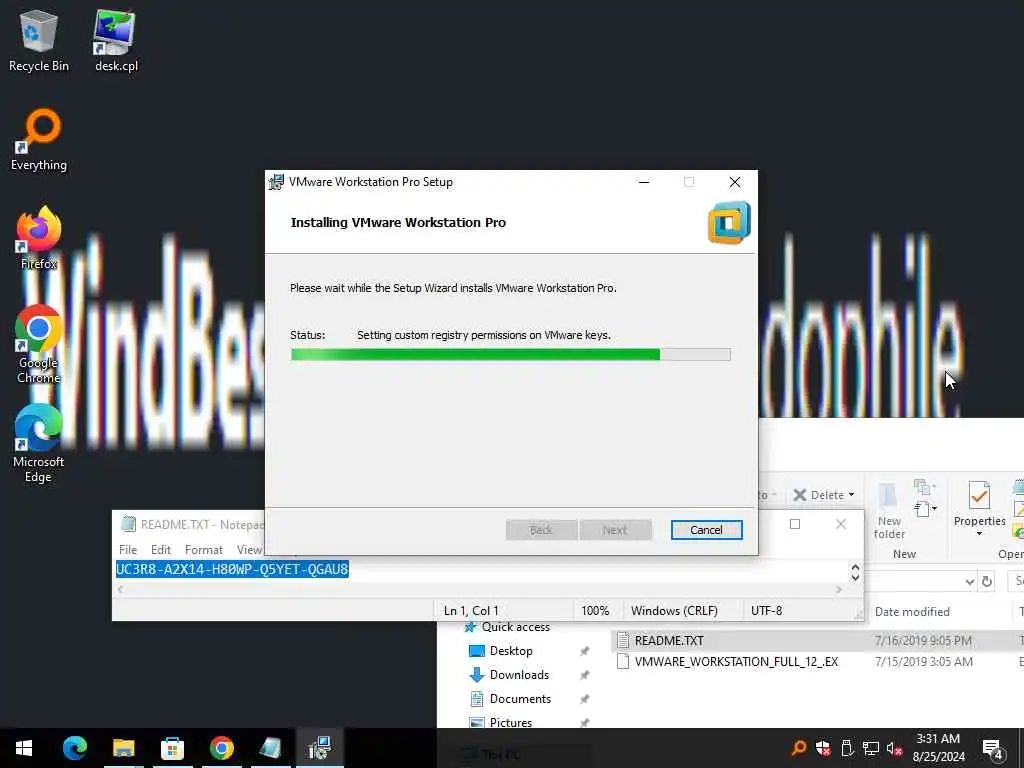The width and height of the screenshot is (1024, 768).
Task: Open File Explorer from the taskbar
Action: click(x=123, y=748)
